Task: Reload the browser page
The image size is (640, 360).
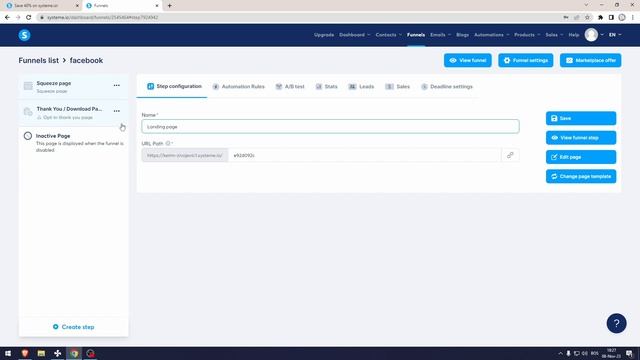Action: coord(28,18)
